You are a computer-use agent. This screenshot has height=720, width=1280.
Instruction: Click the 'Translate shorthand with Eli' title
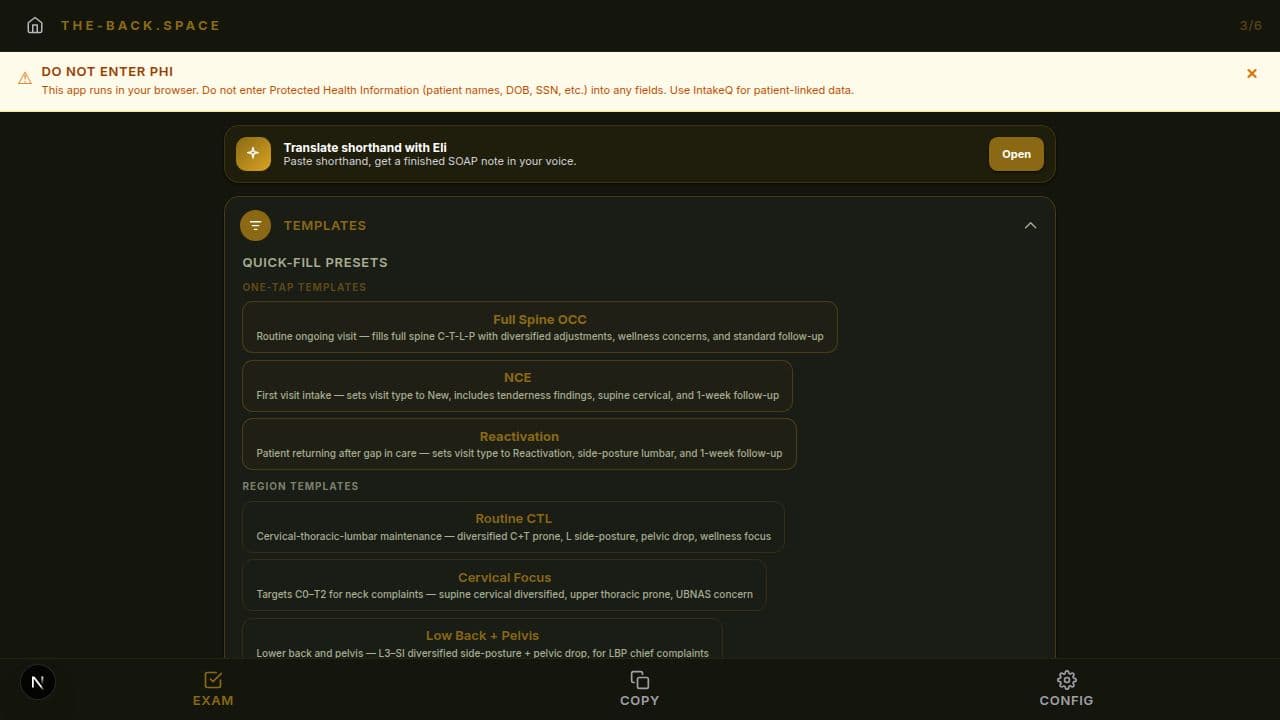click(365, 147)
